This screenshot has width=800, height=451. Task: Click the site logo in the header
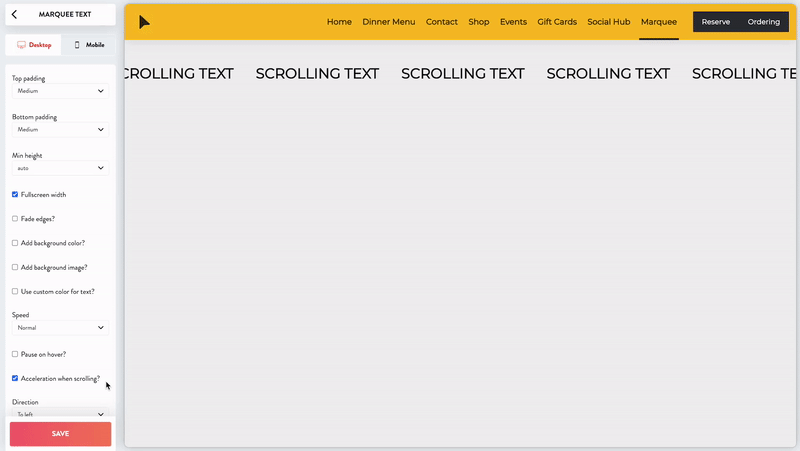(144, 22)
